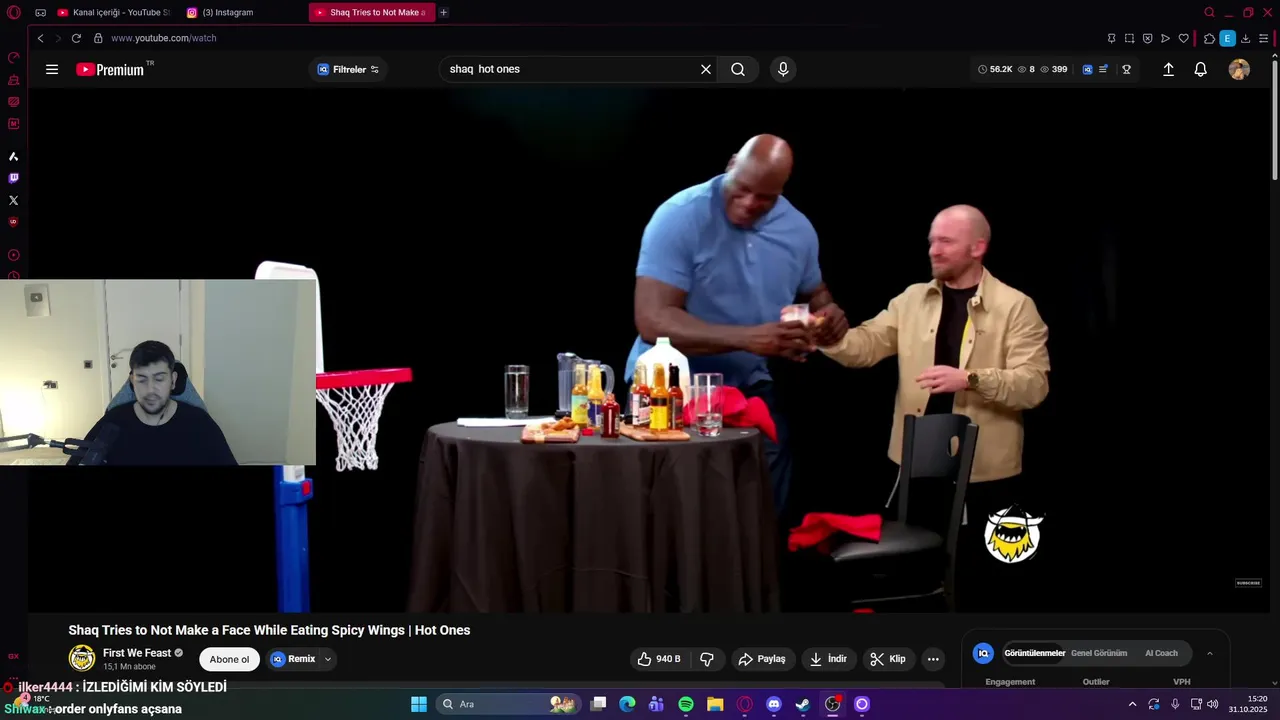Screen dimensions: 1280x720
Task: Open the extensions cube icon
Action: (1209, 38)
